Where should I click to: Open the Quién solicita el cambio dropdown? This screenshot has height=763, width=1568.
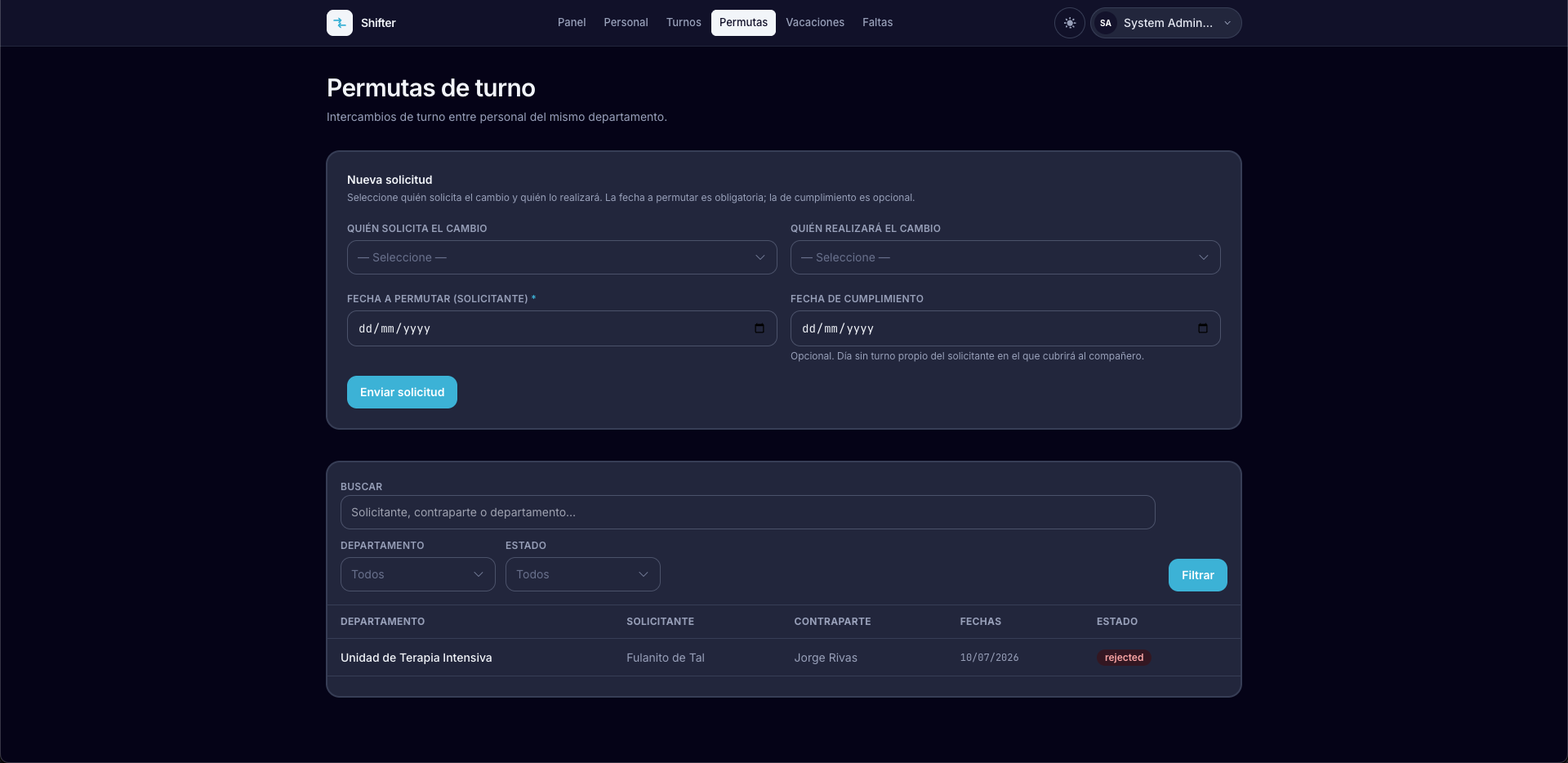coord(562,257)
